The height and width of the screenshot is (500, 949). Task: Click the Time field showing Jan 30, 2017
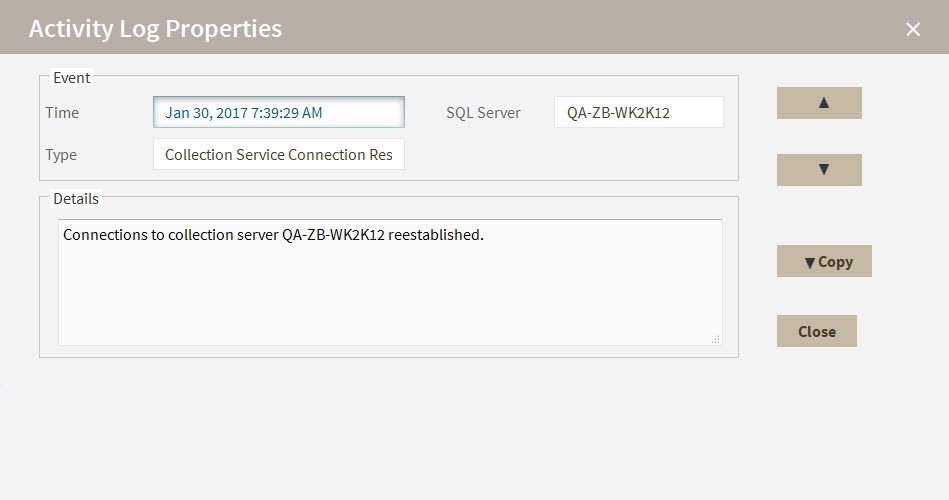[278, 113]
